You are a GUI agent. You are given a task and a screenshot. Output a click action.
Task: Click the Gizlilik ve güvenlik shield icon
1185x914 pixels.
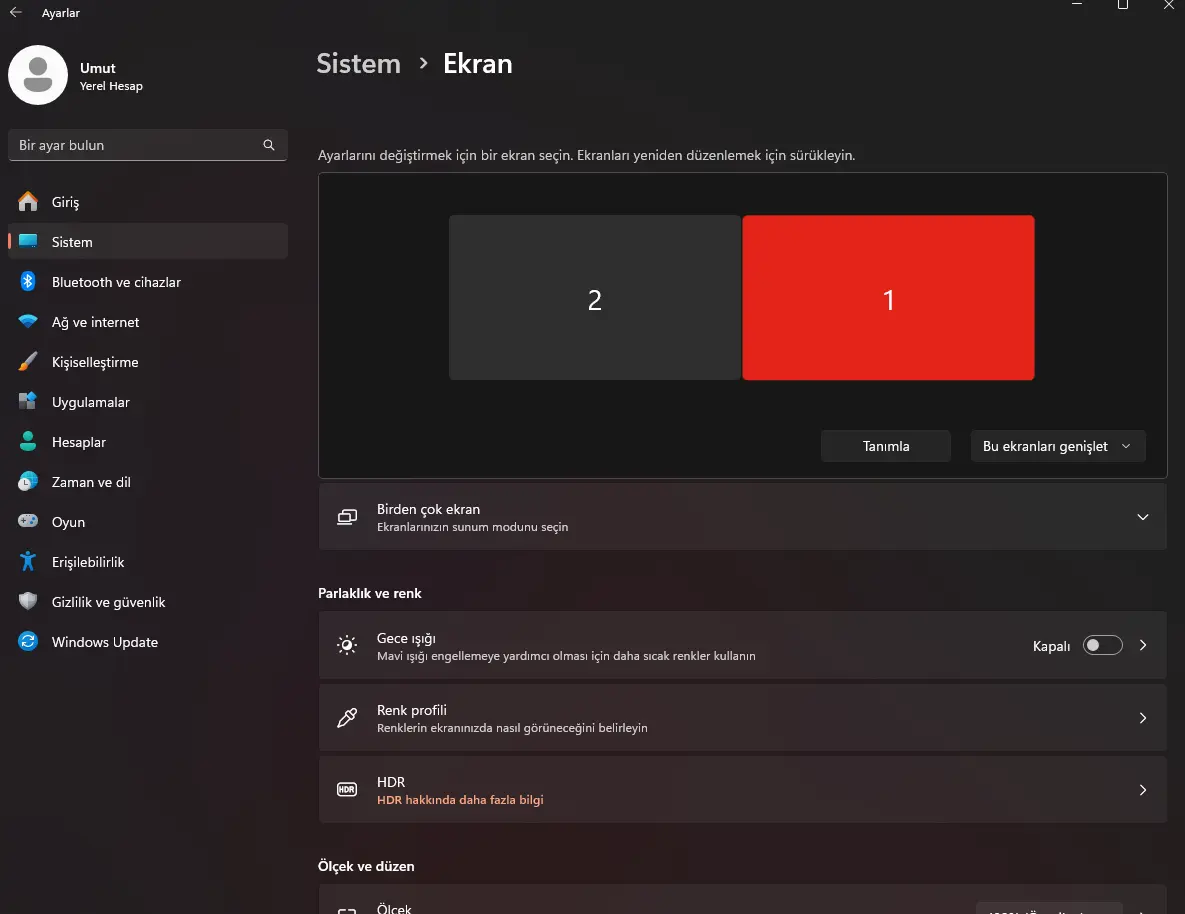28,601
